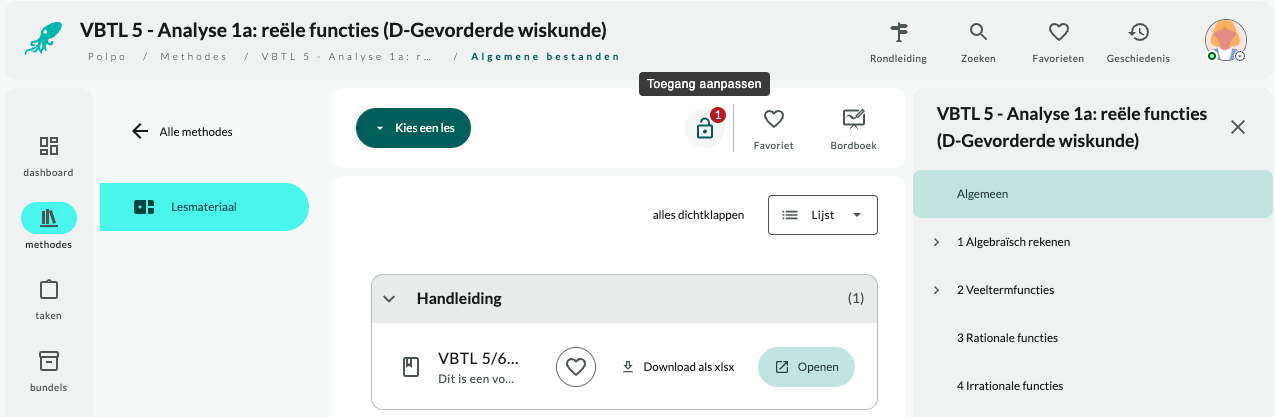
Task: Open the Lijst view dropdown
Action: click(823, 215)
